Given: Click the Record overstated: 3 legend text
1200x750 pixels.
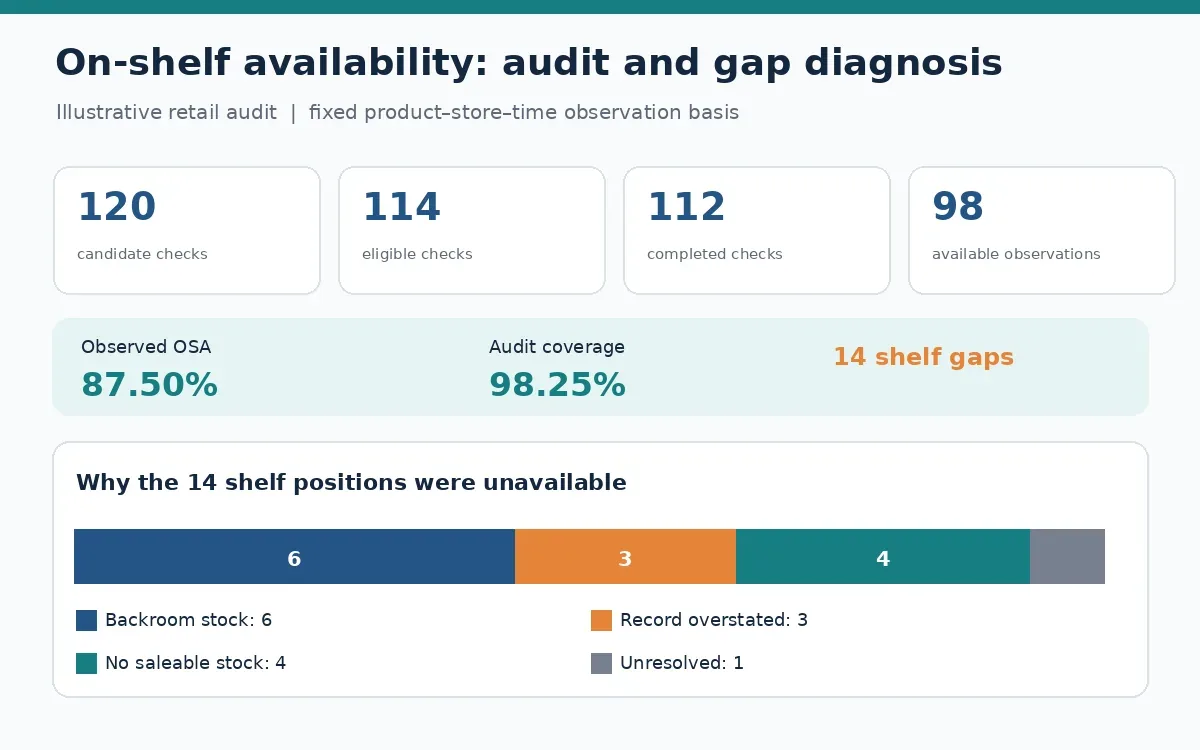Looking at the screenshot, I should [x=714, y=620].
